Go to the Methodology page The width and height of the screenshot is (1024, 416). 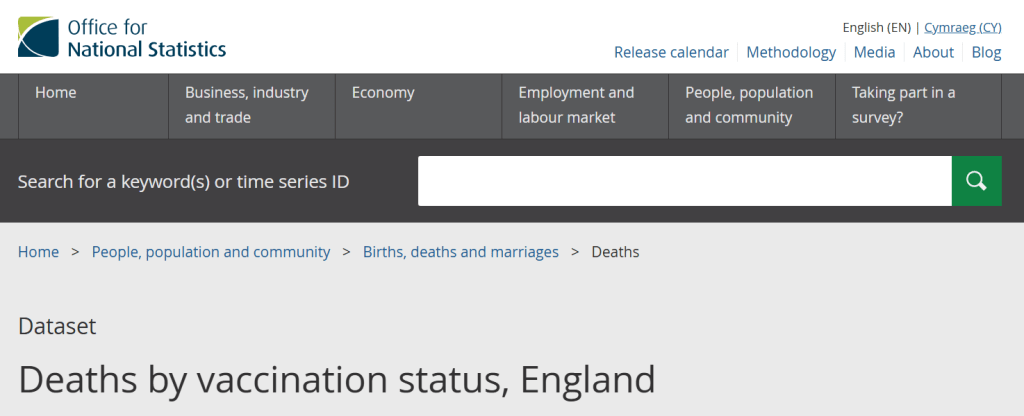point(791,52)
